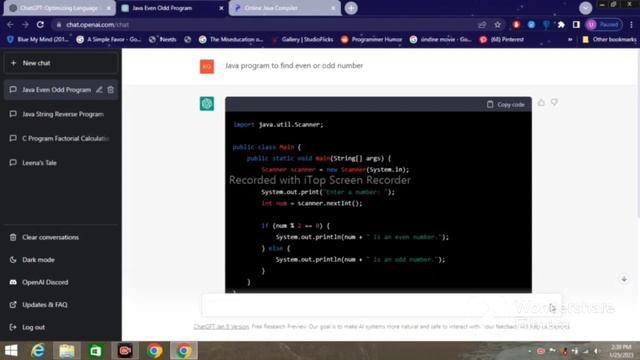Open Leena's Tale conversation

point(60,162)
